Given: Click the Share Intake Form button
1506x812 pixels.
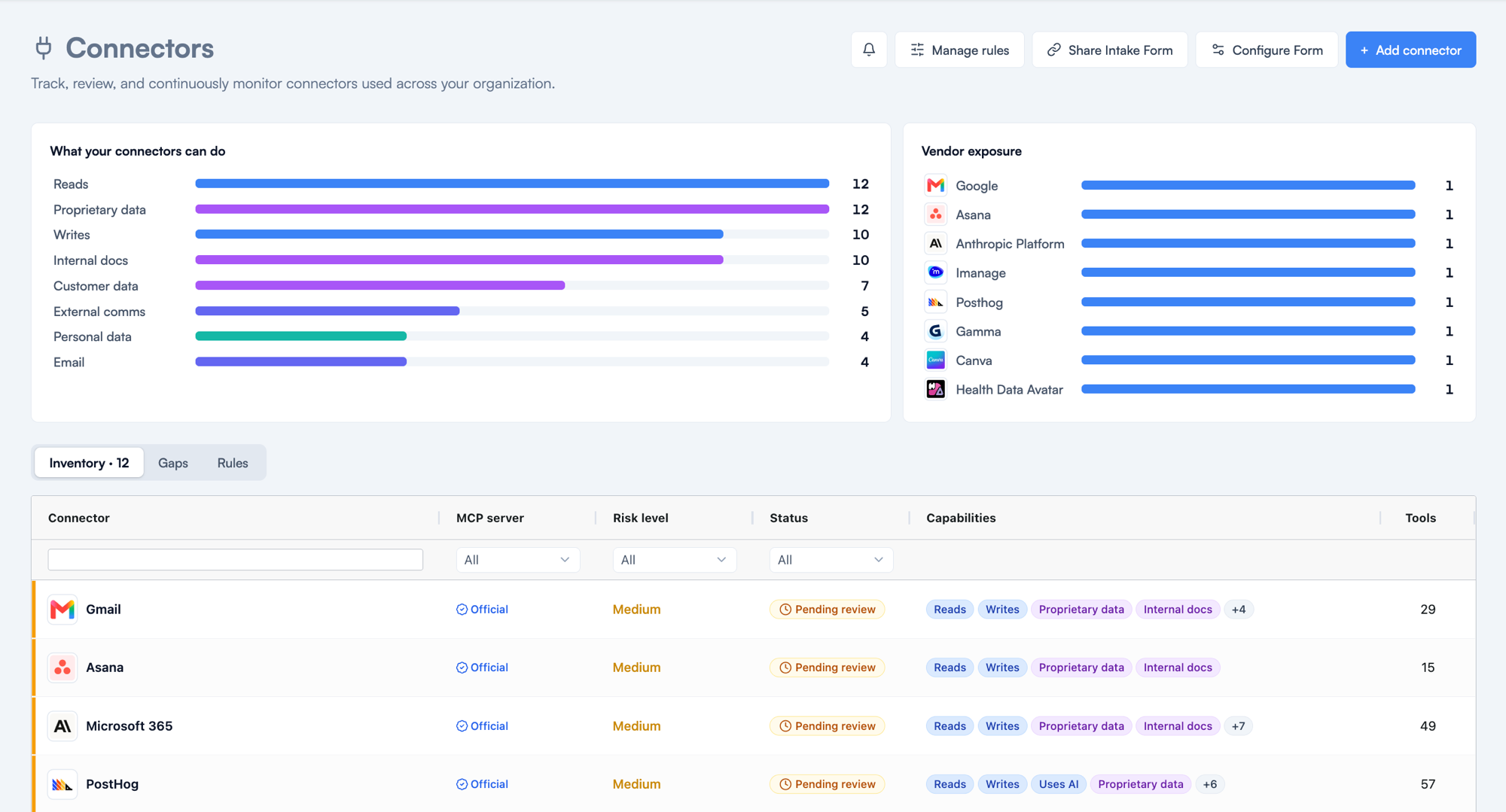Looking at the screenshot, I should pyautogui.click(x=1110, y=50).
